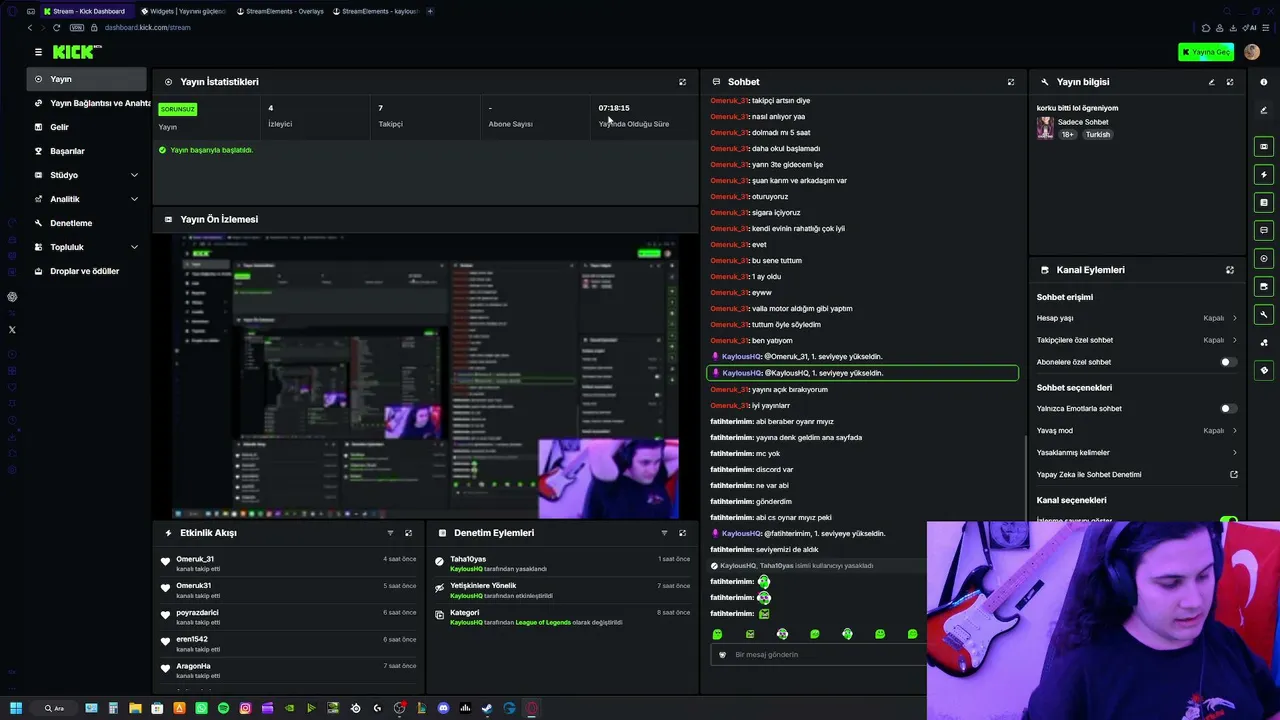The image size is (1280, 720).
Task: Click the pencil icon in the right rail
Action: (x=1264, y=110)
